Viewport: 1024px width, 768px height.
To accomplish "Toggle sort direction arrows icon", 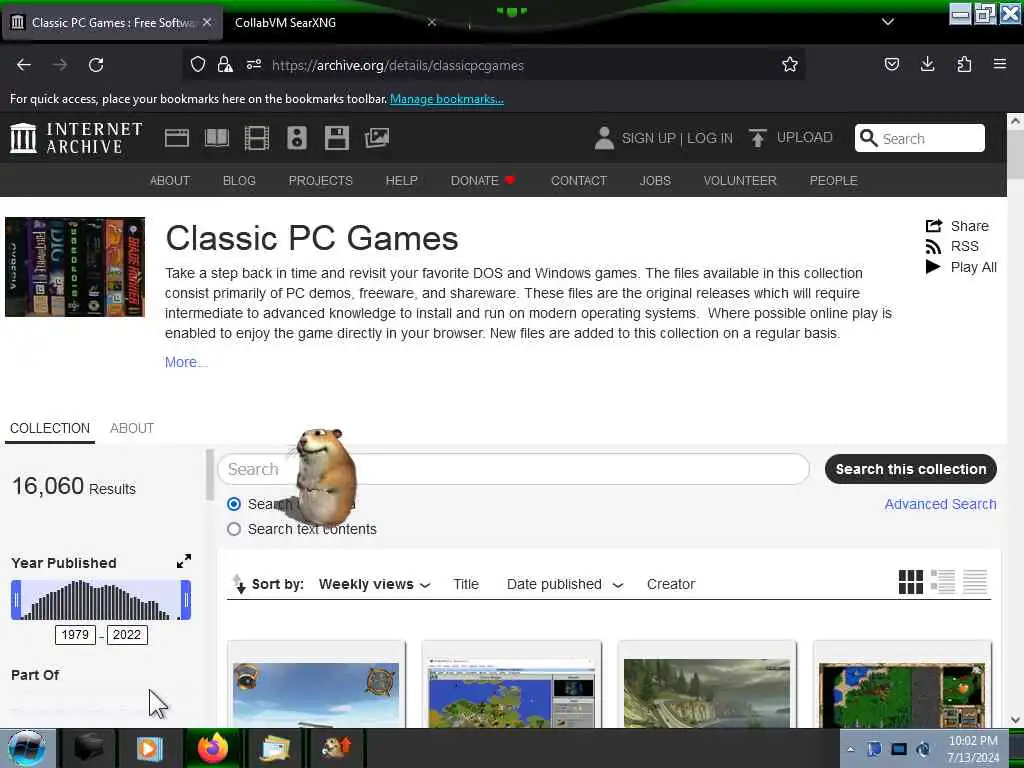I will pos(239,583).
